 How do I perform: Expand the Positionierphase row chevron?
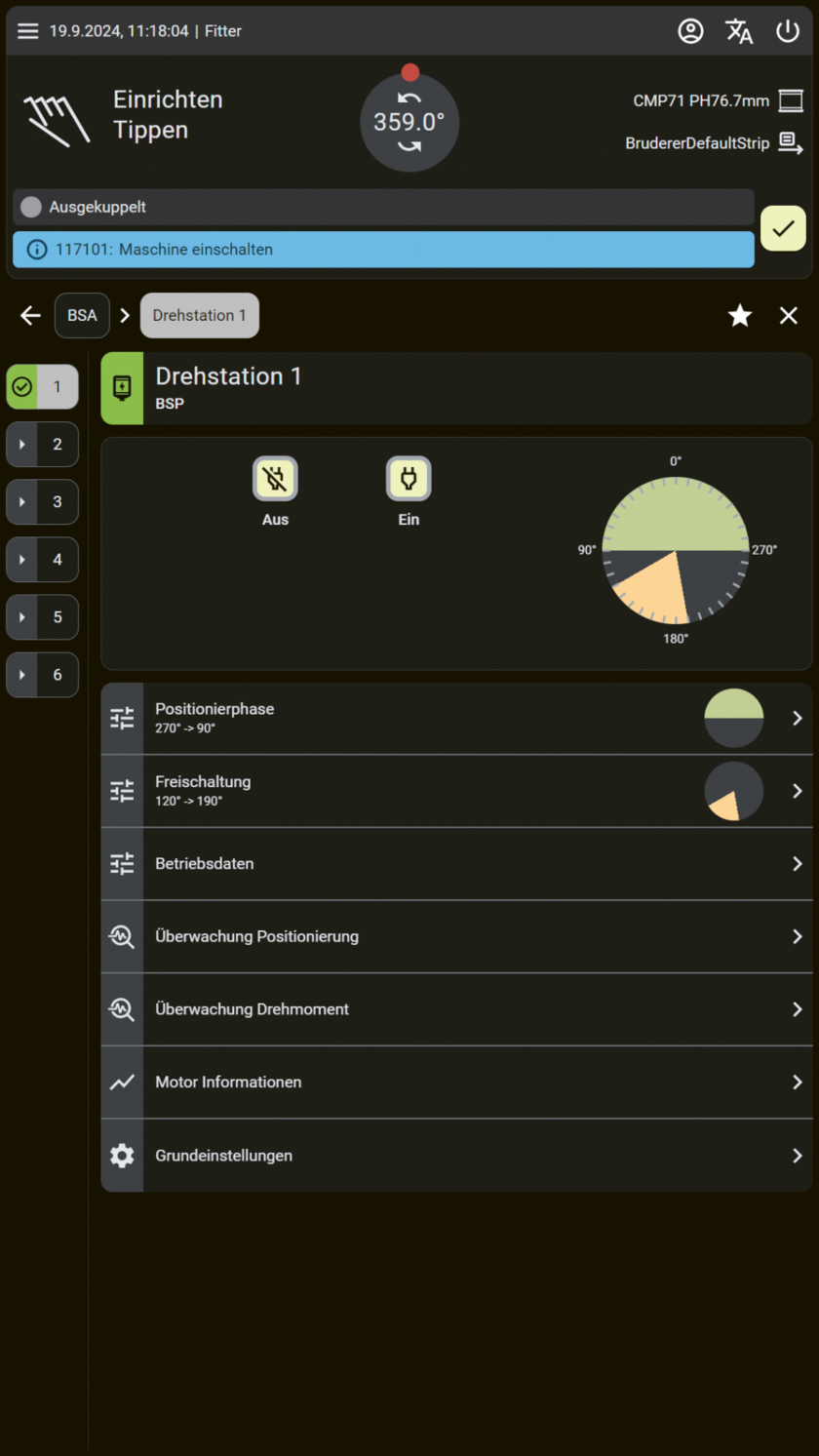797,719
